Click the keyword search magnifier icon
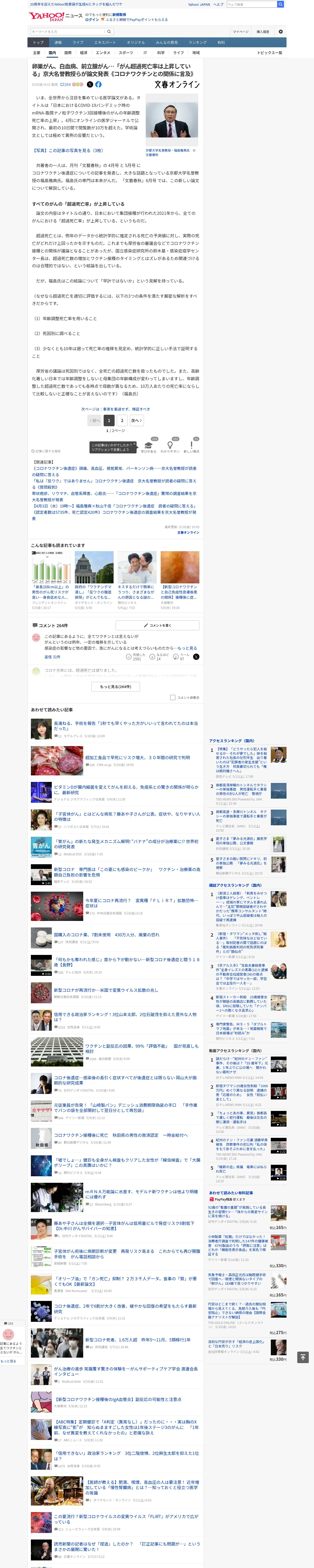The image size is (314, 1568). click(x=109, y=32)
